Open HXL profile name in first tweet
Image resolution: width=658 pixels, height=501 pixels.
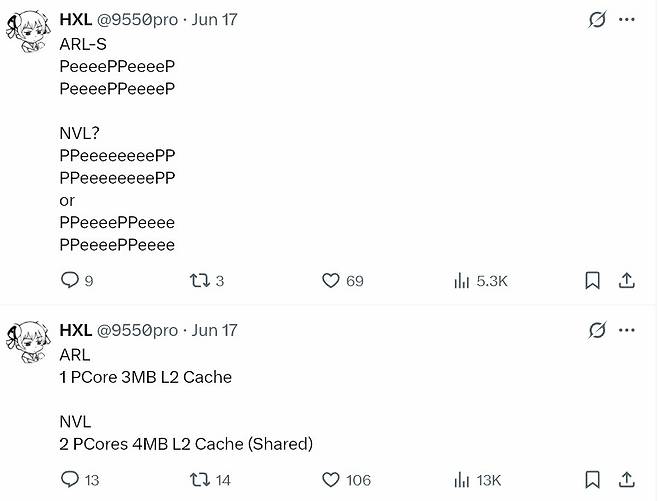(x=76, y=19)
